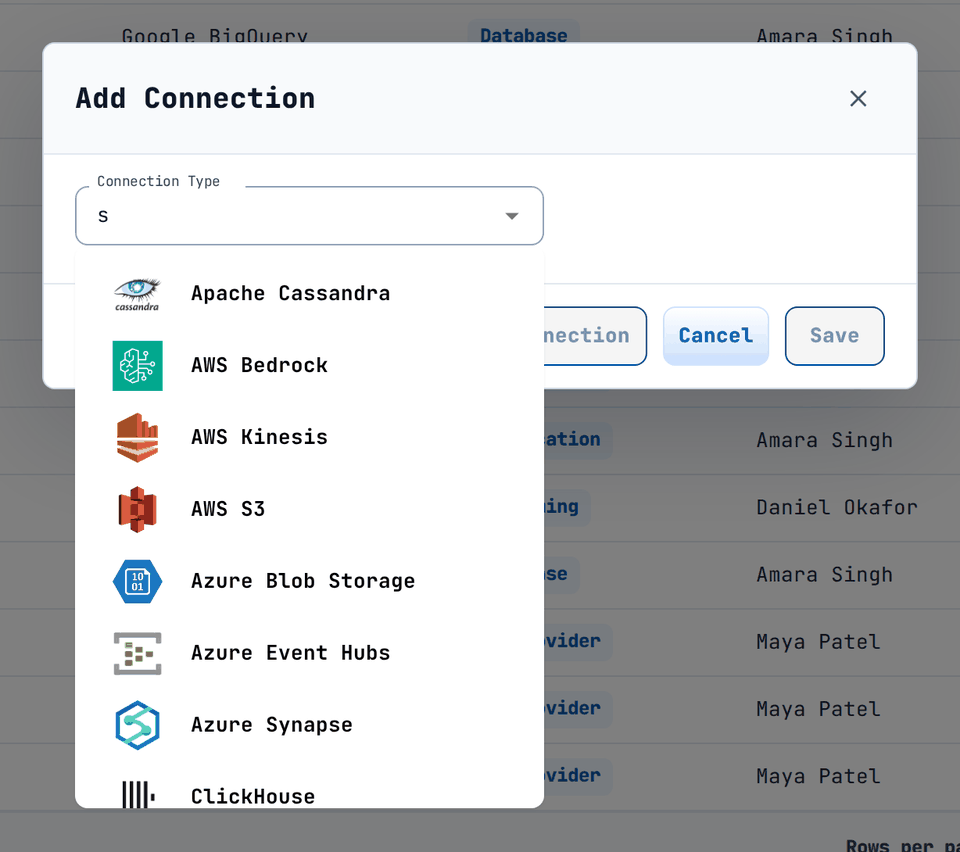This screenshot has width=960, height=852.
Task: Click the ClickHouse bars icon
Action: point(137,794)
